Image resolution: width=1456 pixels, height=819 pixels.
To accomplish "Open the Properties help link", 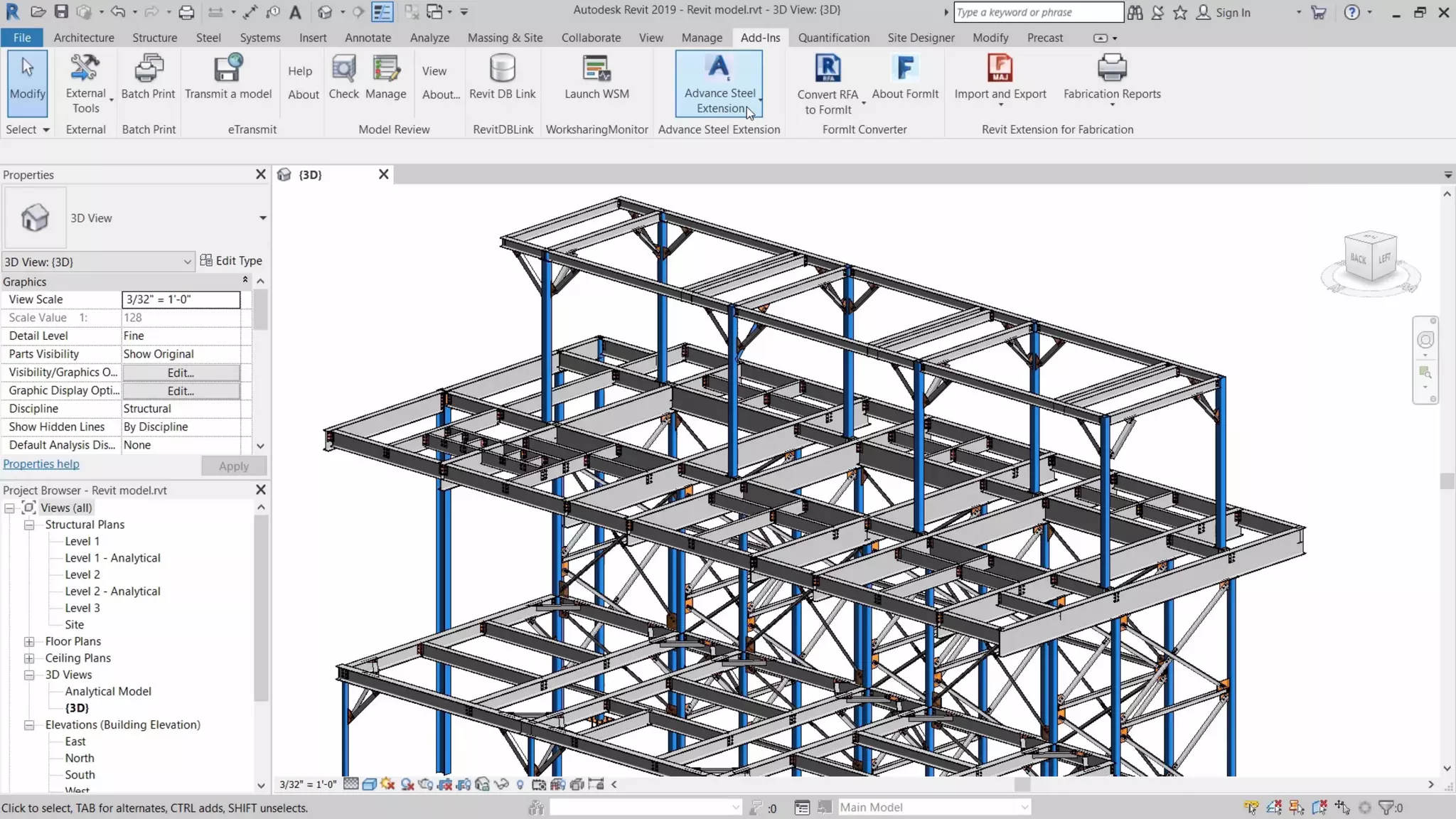I will click(x=41, y=464).
